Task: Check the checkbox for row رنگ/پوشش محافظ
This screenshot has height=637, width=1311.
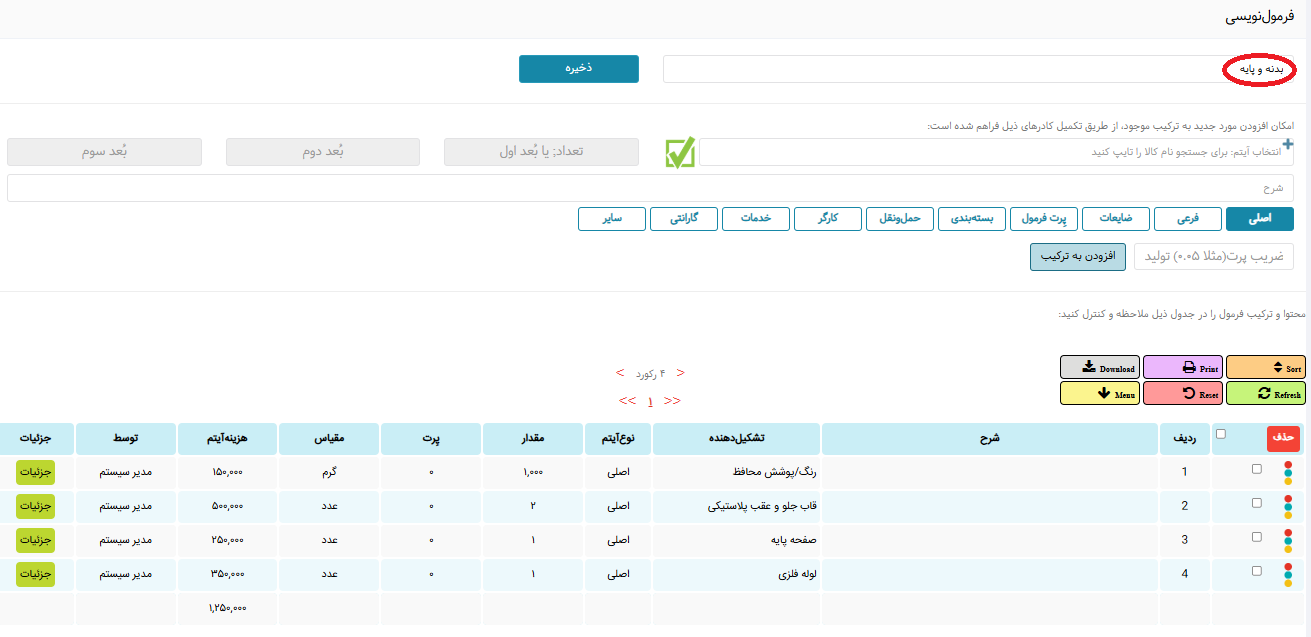Action: coord(1257,469)
